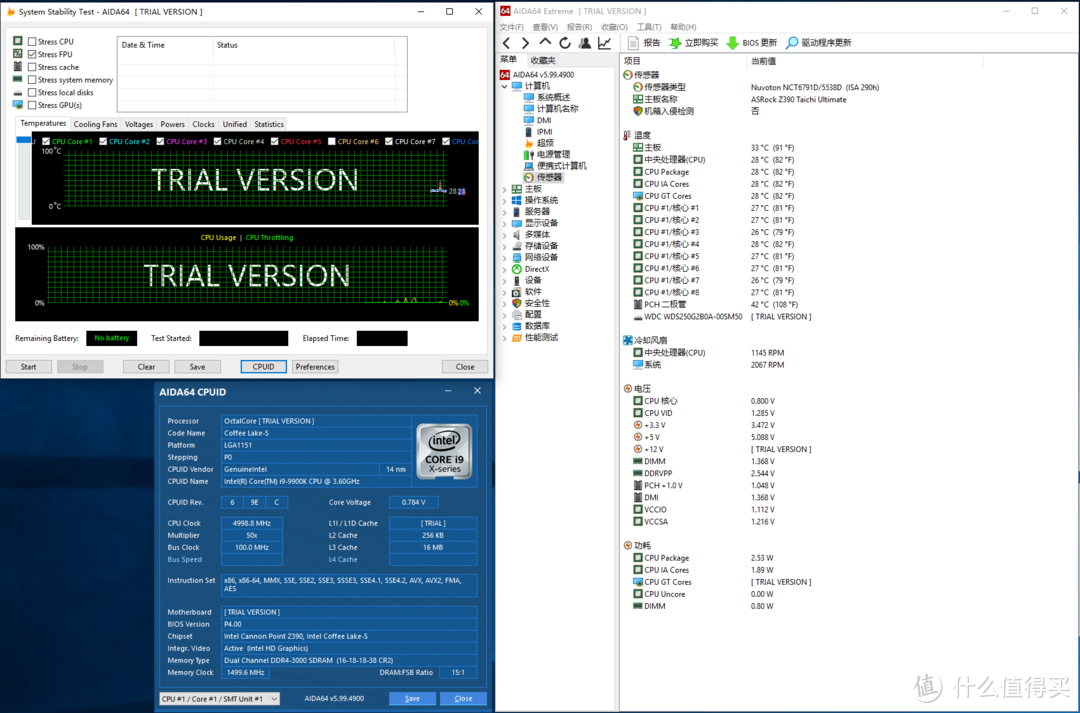
Task: Toggle the CPU Core #4 graph checkbox
Action: tap(218, 141)
